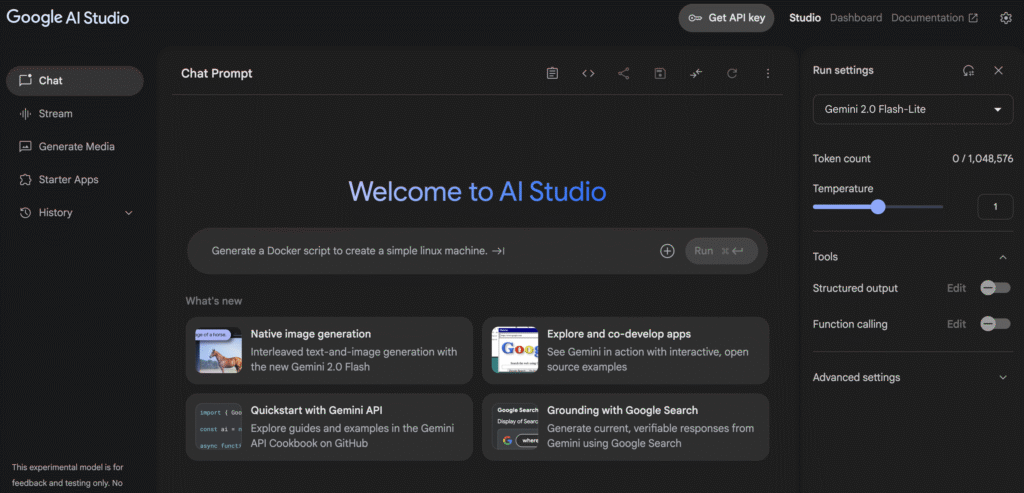Click the Welcome to AI Studio heading

tap(477, 192)
